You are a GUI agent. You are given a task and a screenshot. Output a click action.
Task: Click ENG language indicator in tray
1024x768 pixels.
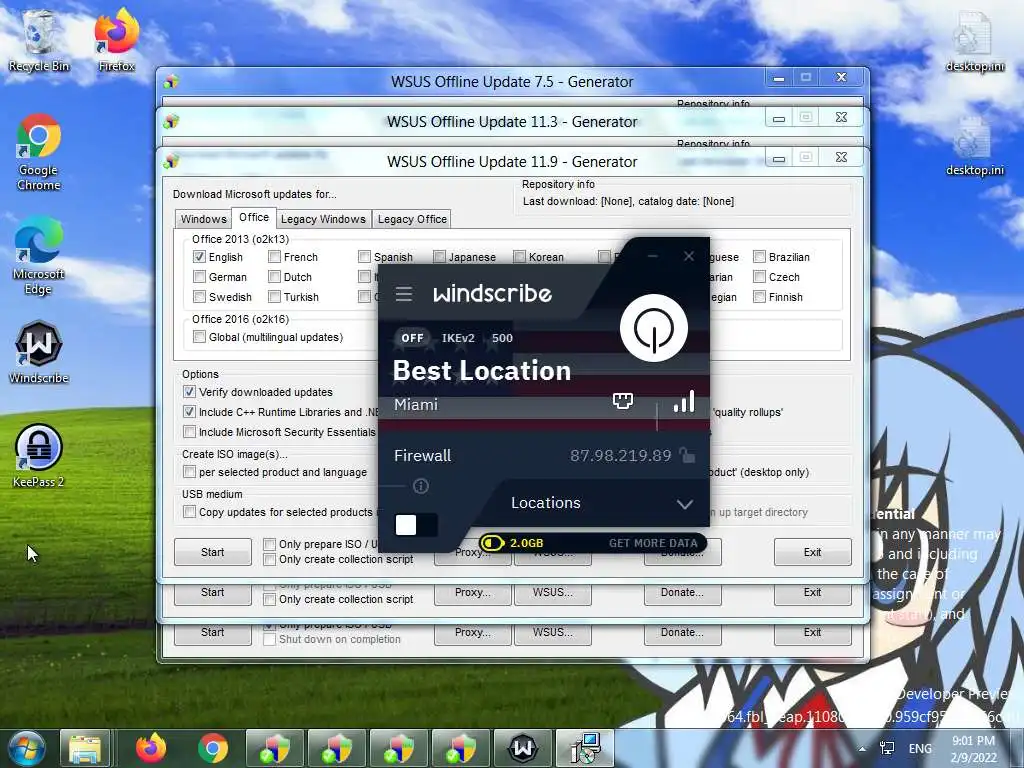click(920, 748)
